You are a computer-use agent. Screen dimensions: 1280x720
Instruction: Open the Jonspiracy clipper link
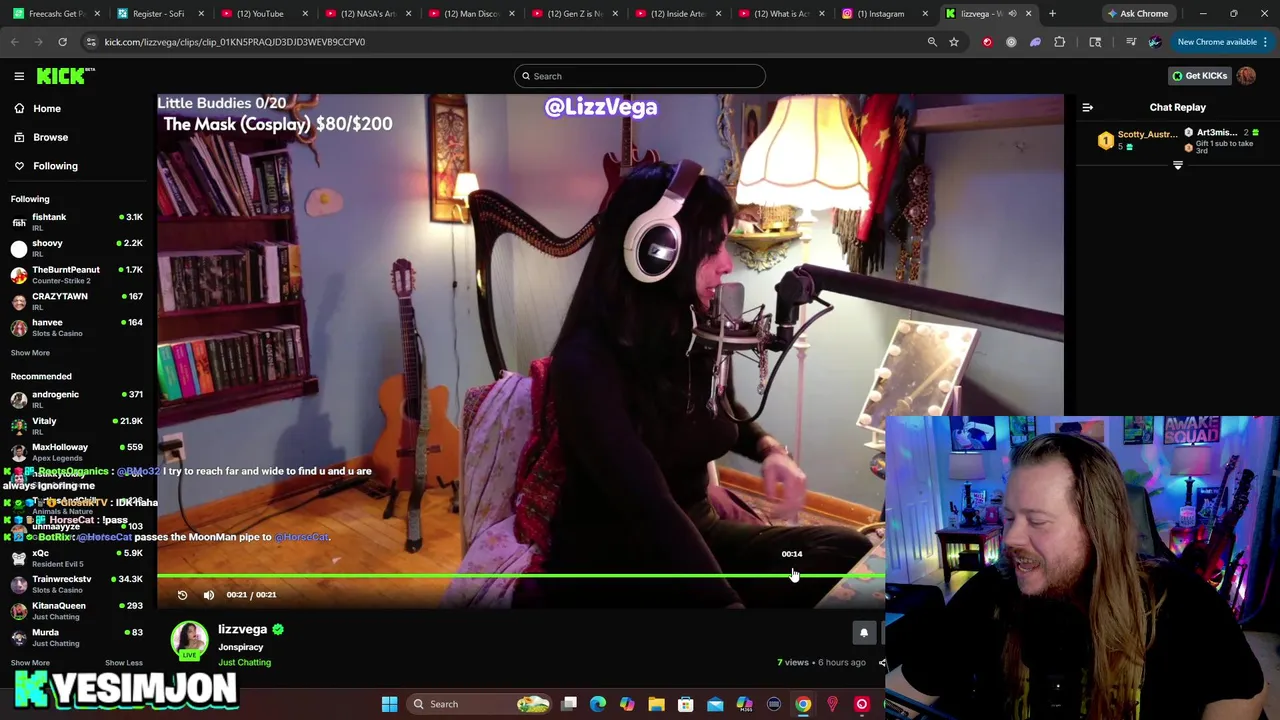[241, 647]
